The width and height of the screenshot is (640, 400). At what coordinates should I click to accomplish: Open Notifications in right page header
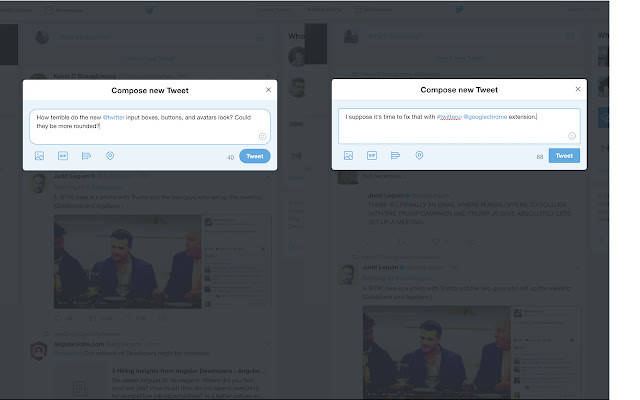click(324, 9)
